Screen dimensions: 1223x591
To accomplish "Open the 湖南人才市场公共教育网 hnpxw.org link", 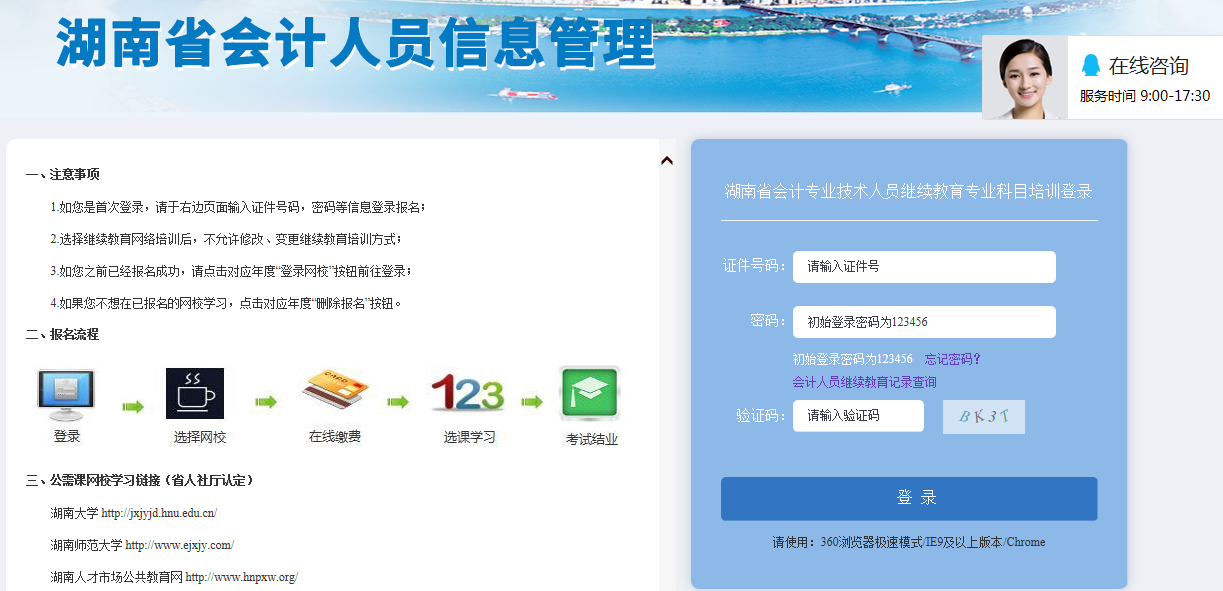I will tap(241, 577).
